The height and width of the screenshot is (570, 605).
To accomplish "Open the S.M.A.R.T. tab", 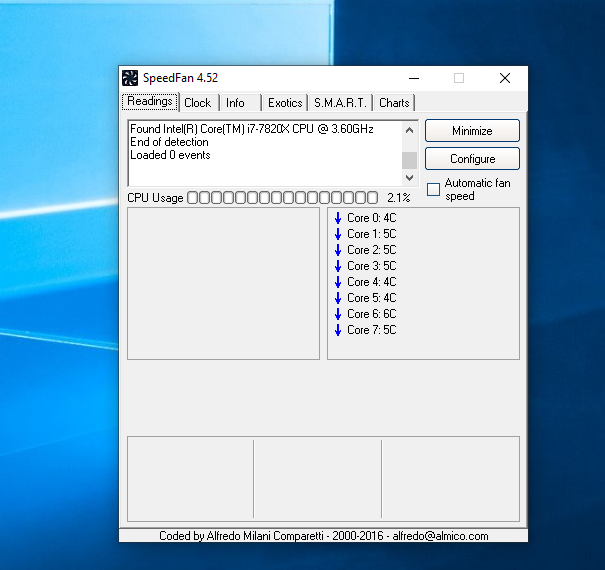I will pyautogui.click(x=340, y=103).
